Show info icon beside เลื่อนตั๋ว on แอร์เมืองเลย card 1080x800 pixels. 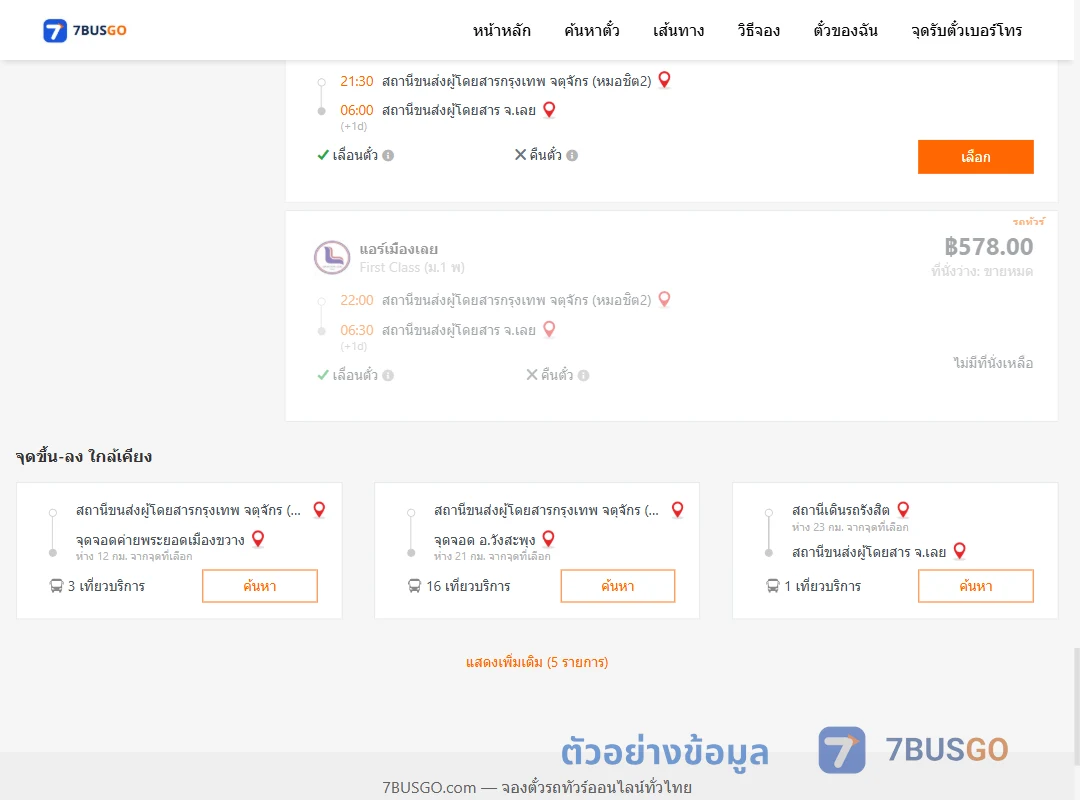388,376
